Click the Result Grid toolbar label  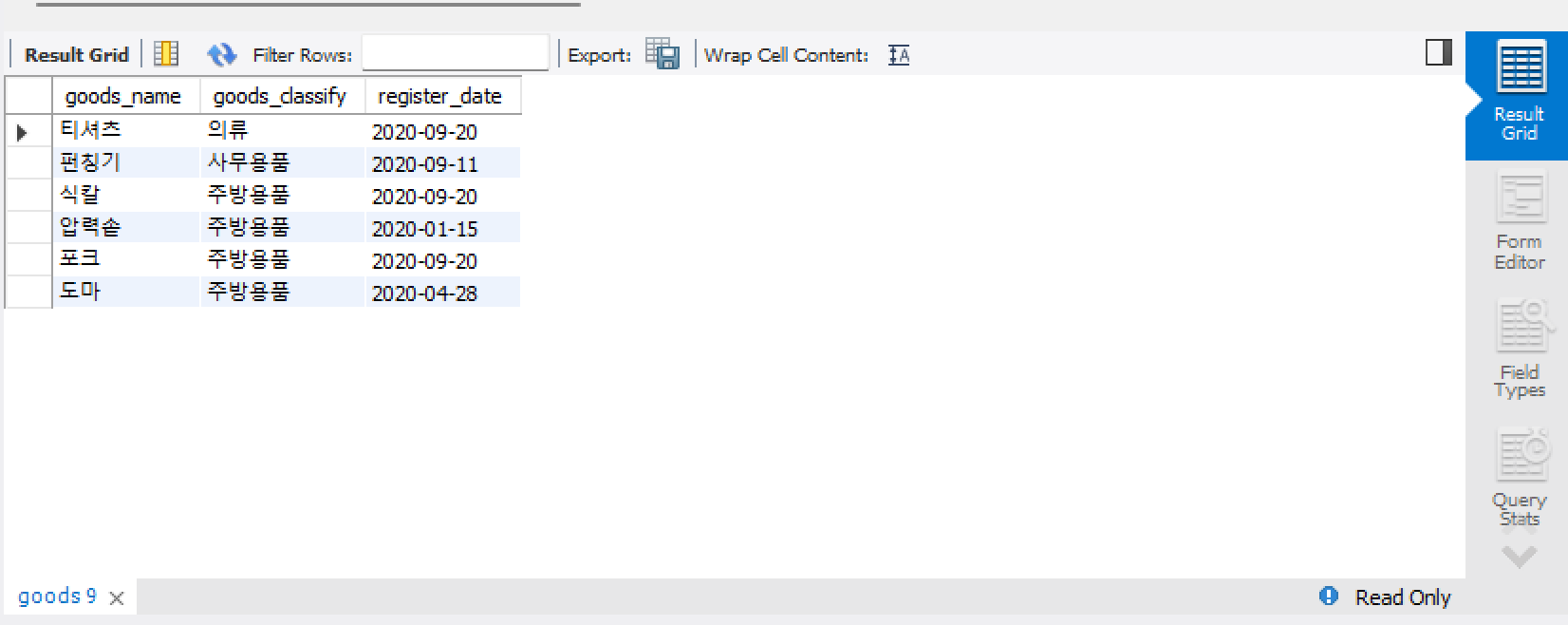point(76,55)
